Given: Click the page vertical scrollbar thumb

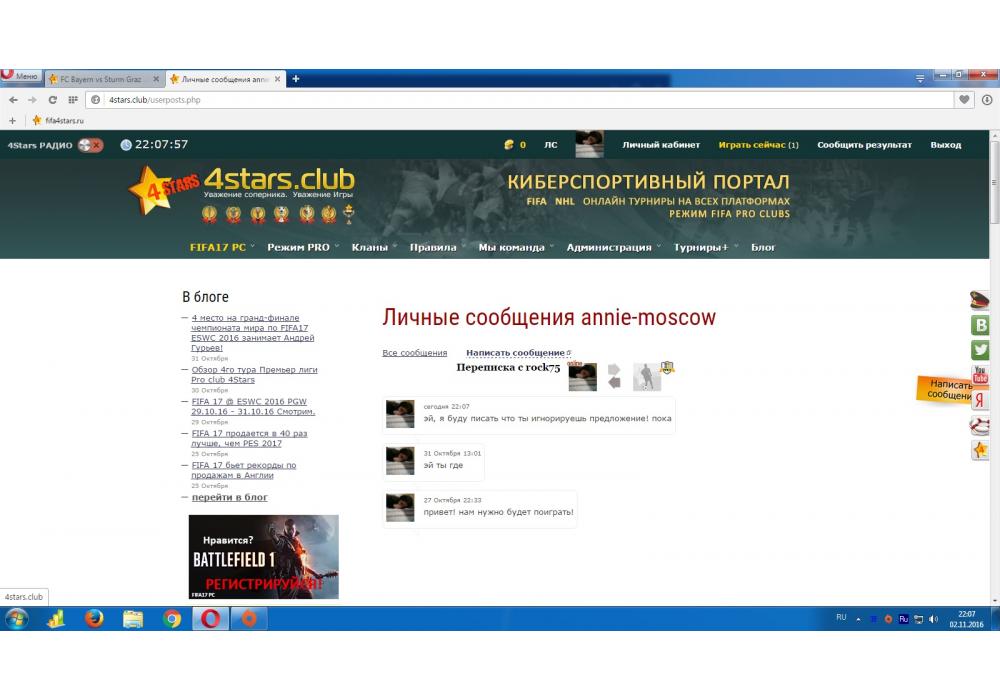Looking at the screenshot, I should click(x=994, y=182).
